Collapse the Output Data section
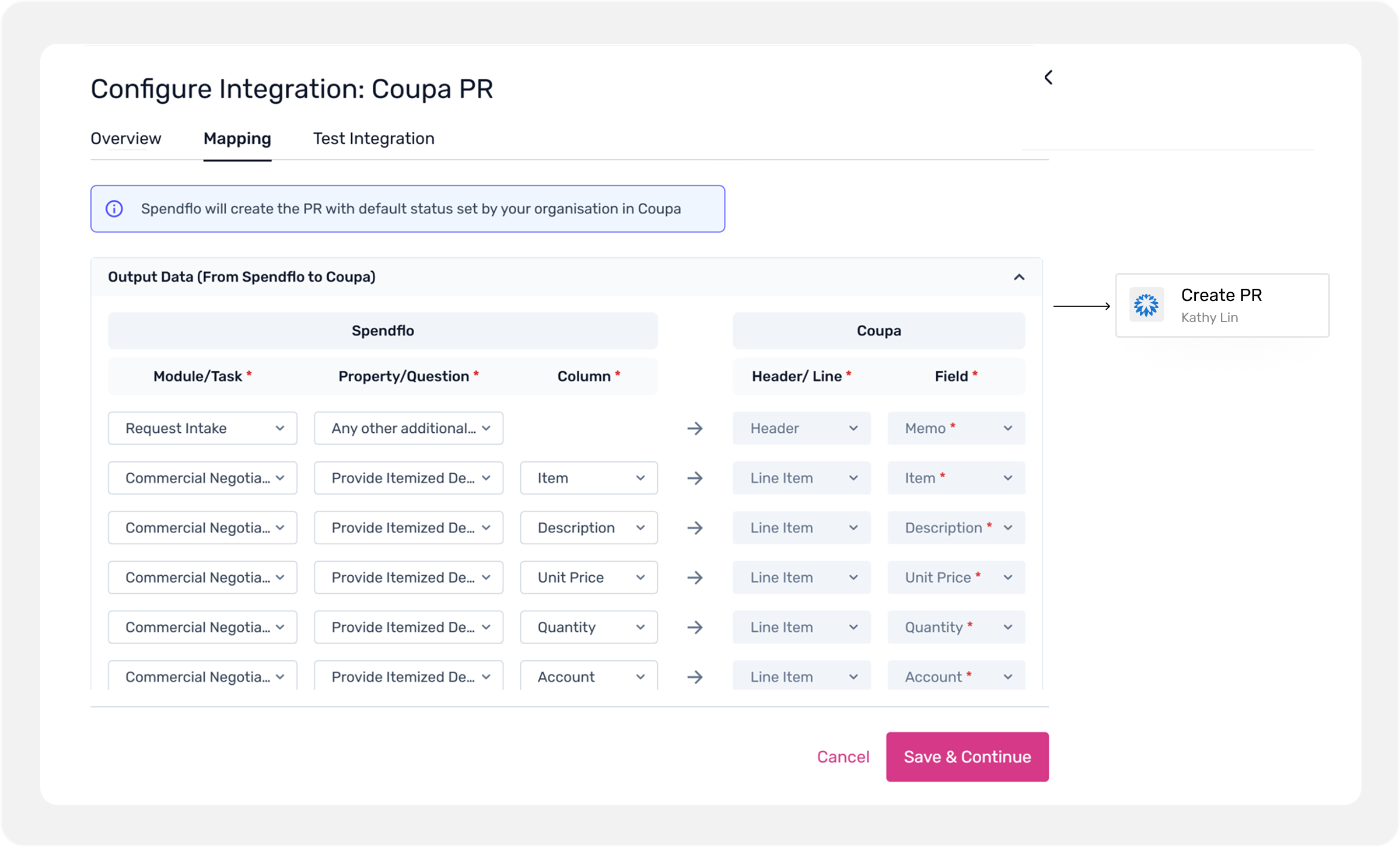Viewport: 1400px width, 847px height. (x=1019, y=277)
